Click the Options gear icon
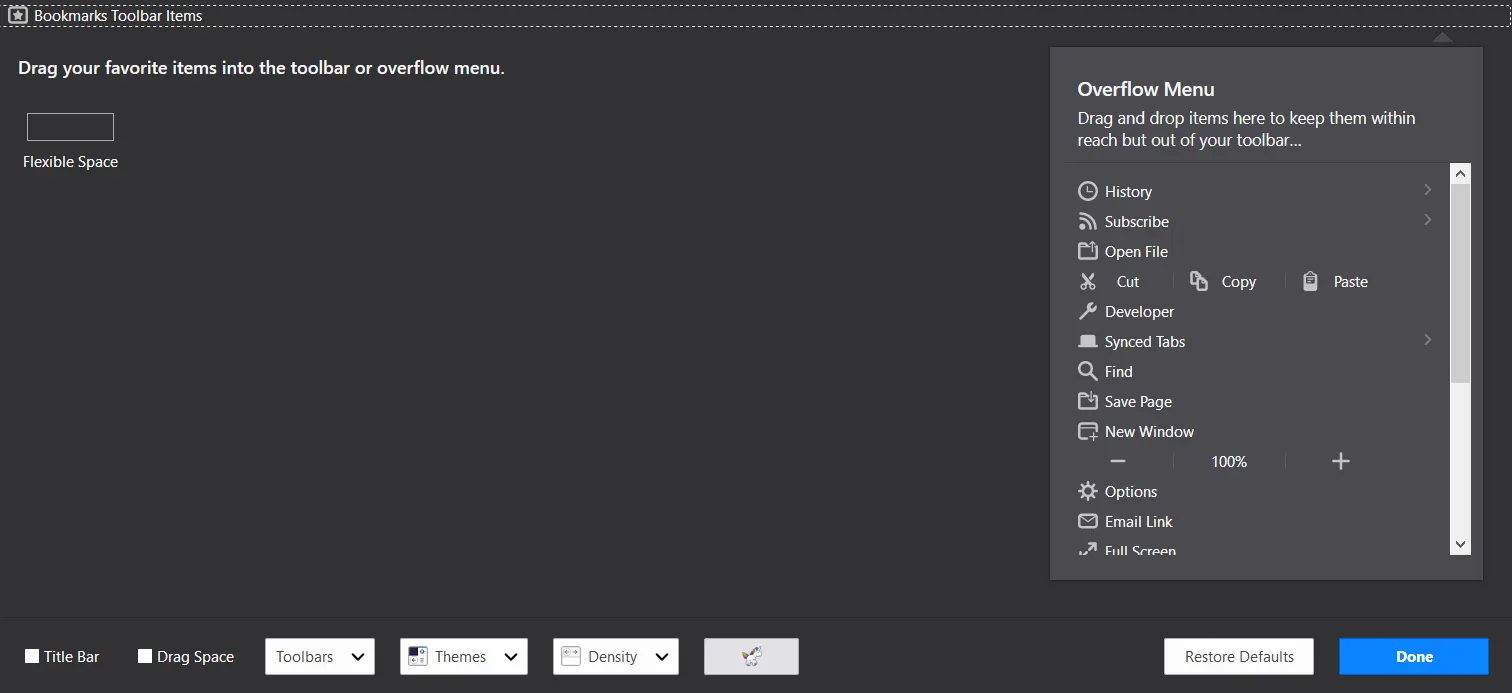 (x=1087, y=491)
